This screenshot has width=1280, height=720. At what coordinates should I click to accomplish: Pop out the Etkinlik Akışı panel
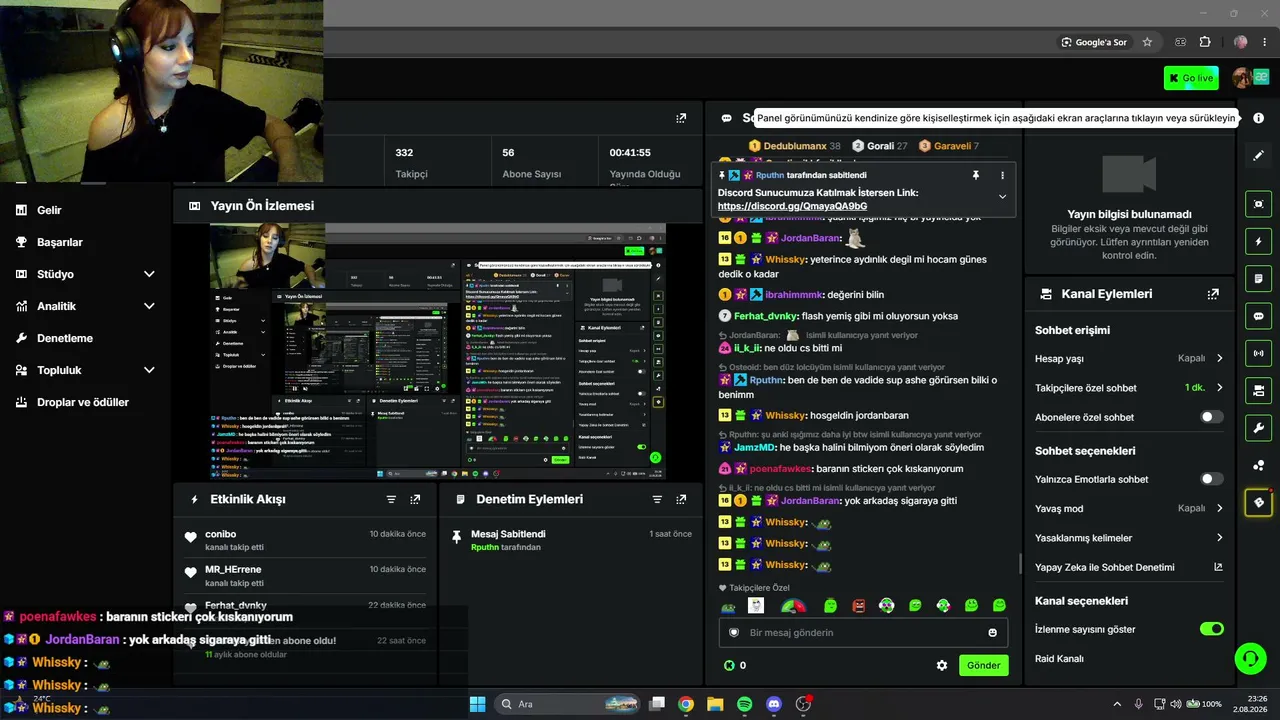click(415, 499)
